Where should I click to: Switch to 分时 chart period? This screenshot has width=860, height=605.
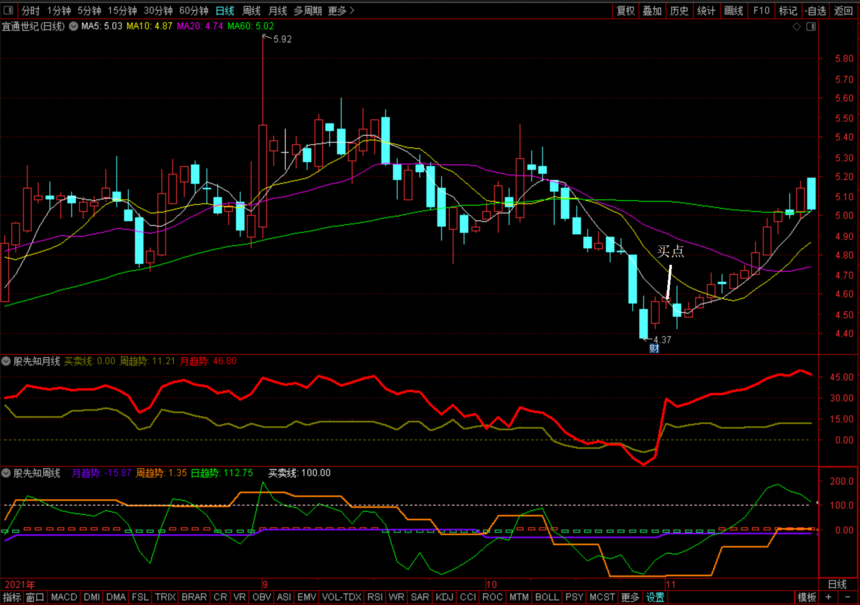(30, 10)
